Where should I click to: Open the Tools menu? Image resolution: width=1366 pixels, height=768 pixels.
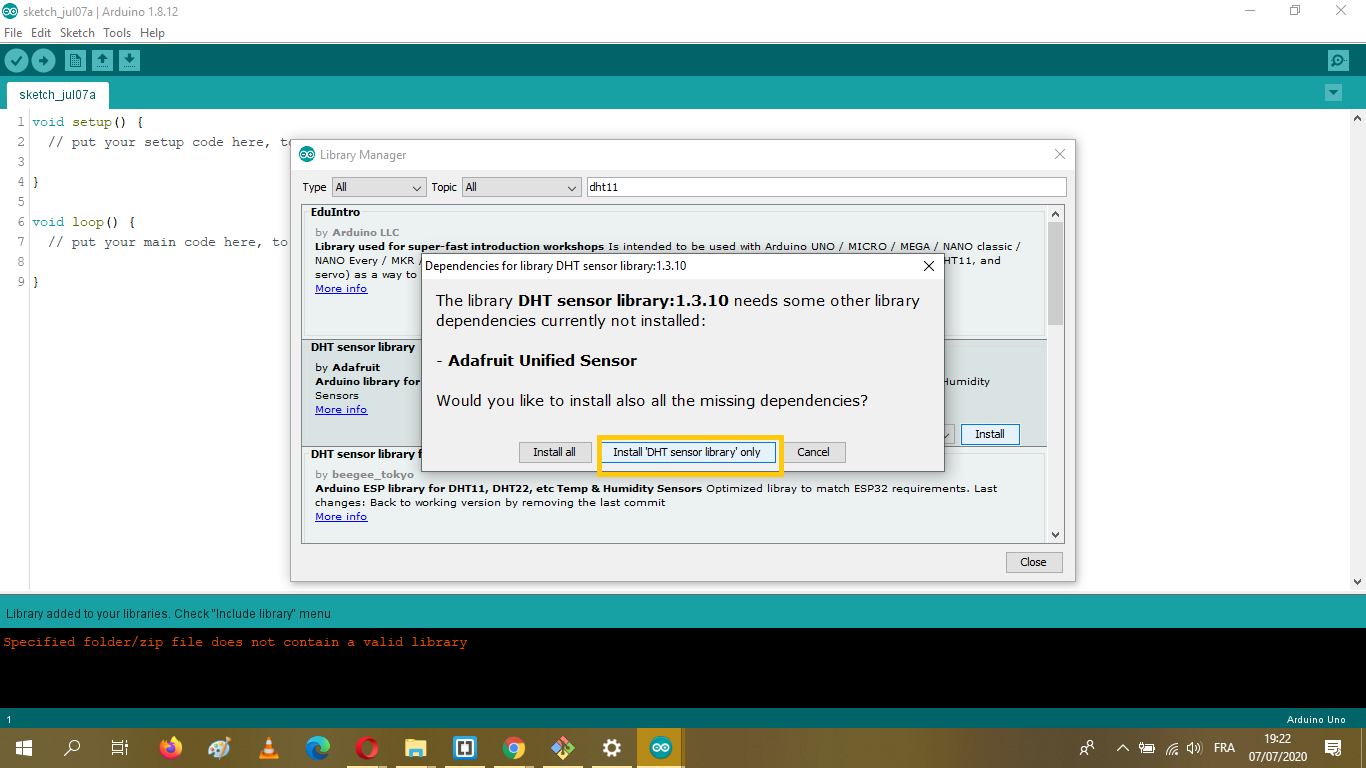(117, 33)
